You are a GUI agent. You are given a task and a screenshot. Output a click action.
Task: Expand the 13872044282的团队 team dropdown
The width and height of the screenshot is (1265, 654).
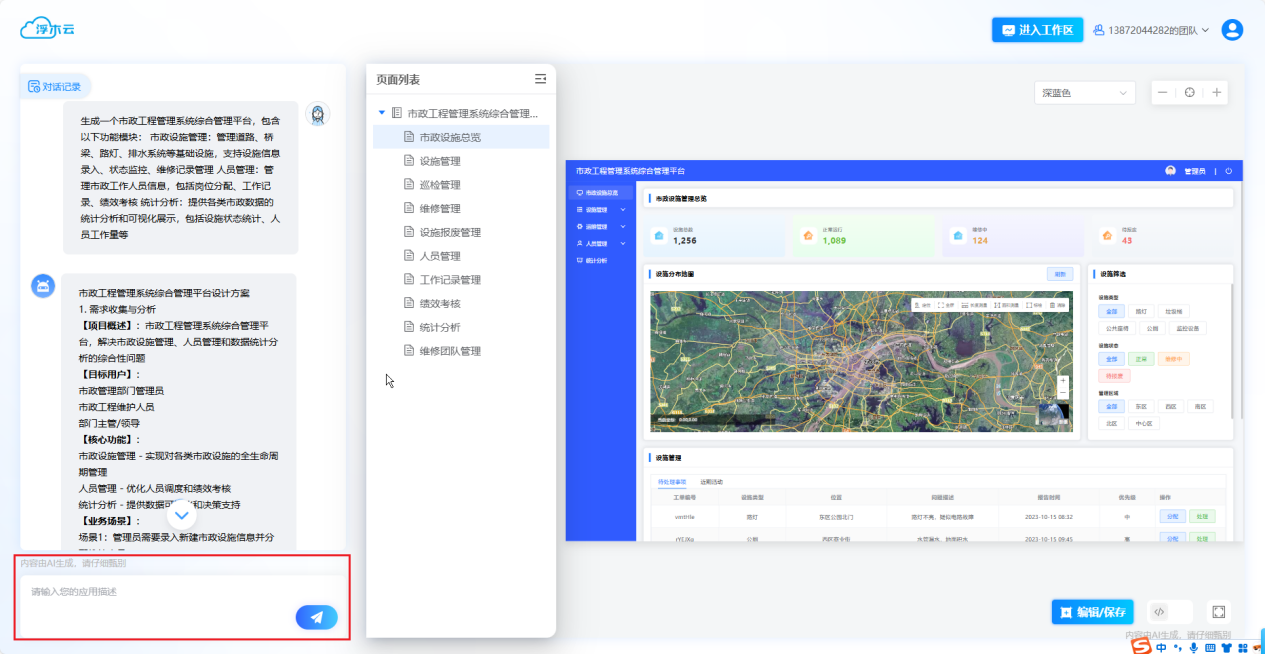tap(1152, 30)
